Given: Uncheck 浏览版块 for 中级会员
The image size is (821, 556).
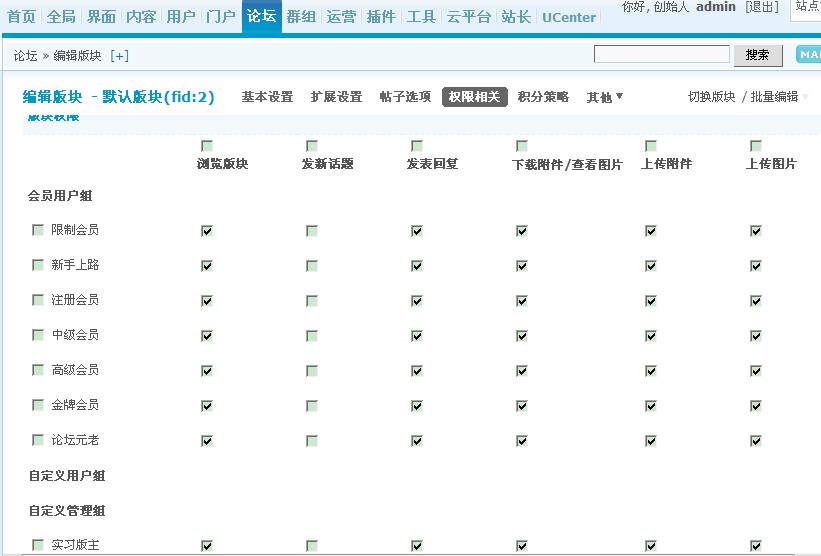Looking at the screenshot, I should click(207, 336).
